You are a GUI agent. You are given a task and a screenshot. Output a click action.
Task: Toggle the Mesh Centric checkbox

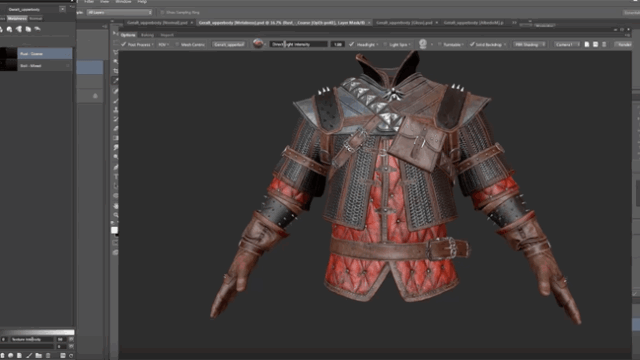[x=177, y=44]
